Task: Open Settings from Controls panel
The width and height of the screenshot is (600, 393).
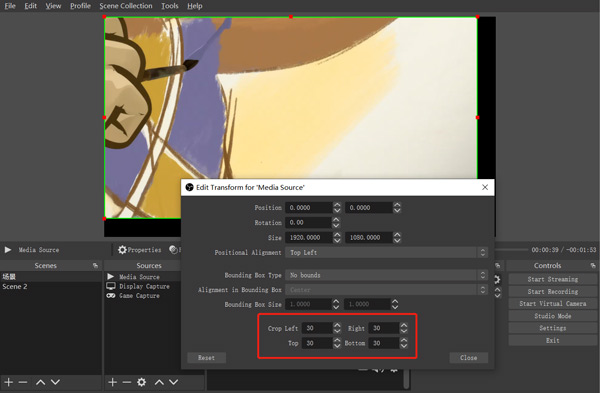Action: point(553,328)
